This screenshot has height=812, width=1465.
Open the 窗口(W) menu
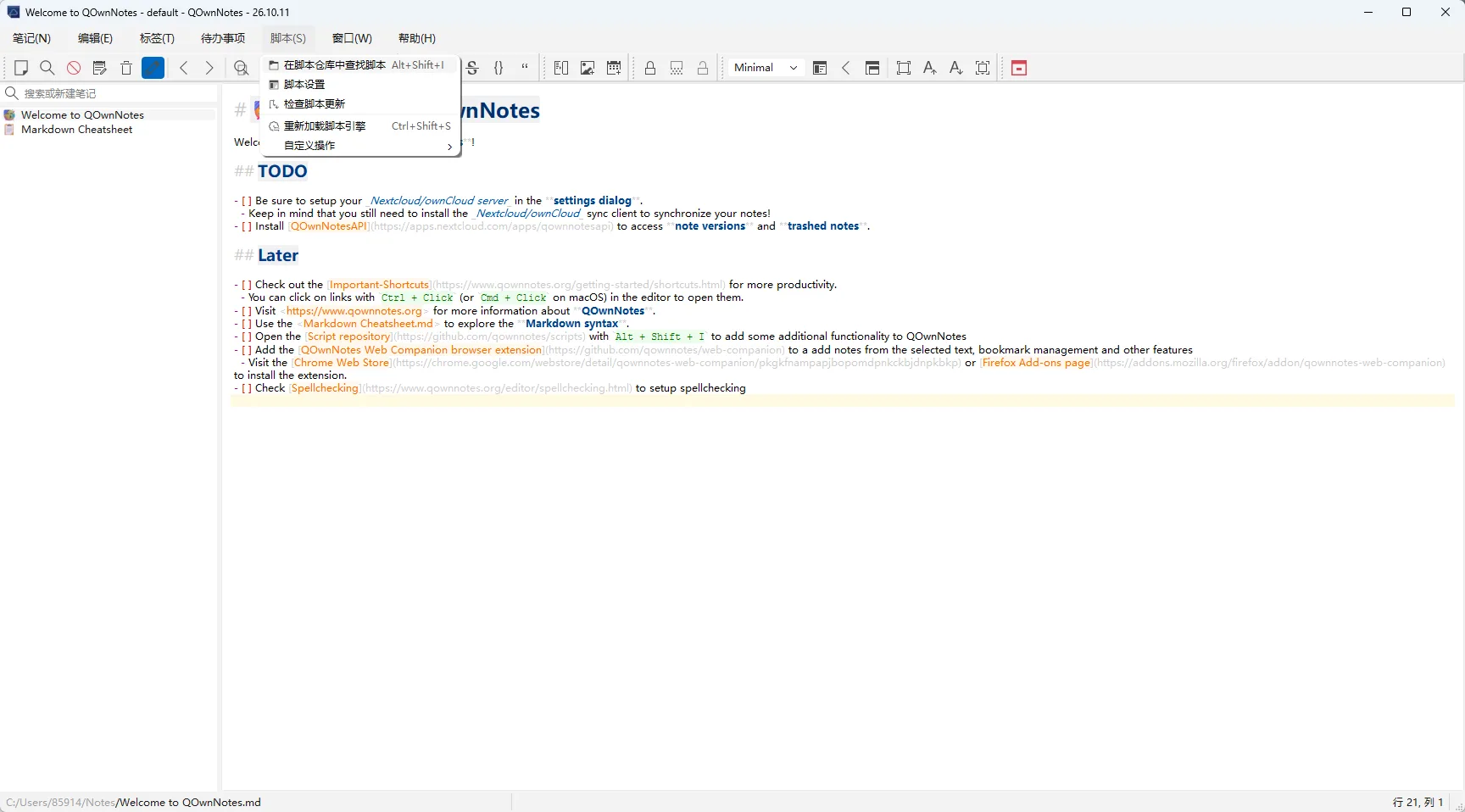(x=352, y=38)
